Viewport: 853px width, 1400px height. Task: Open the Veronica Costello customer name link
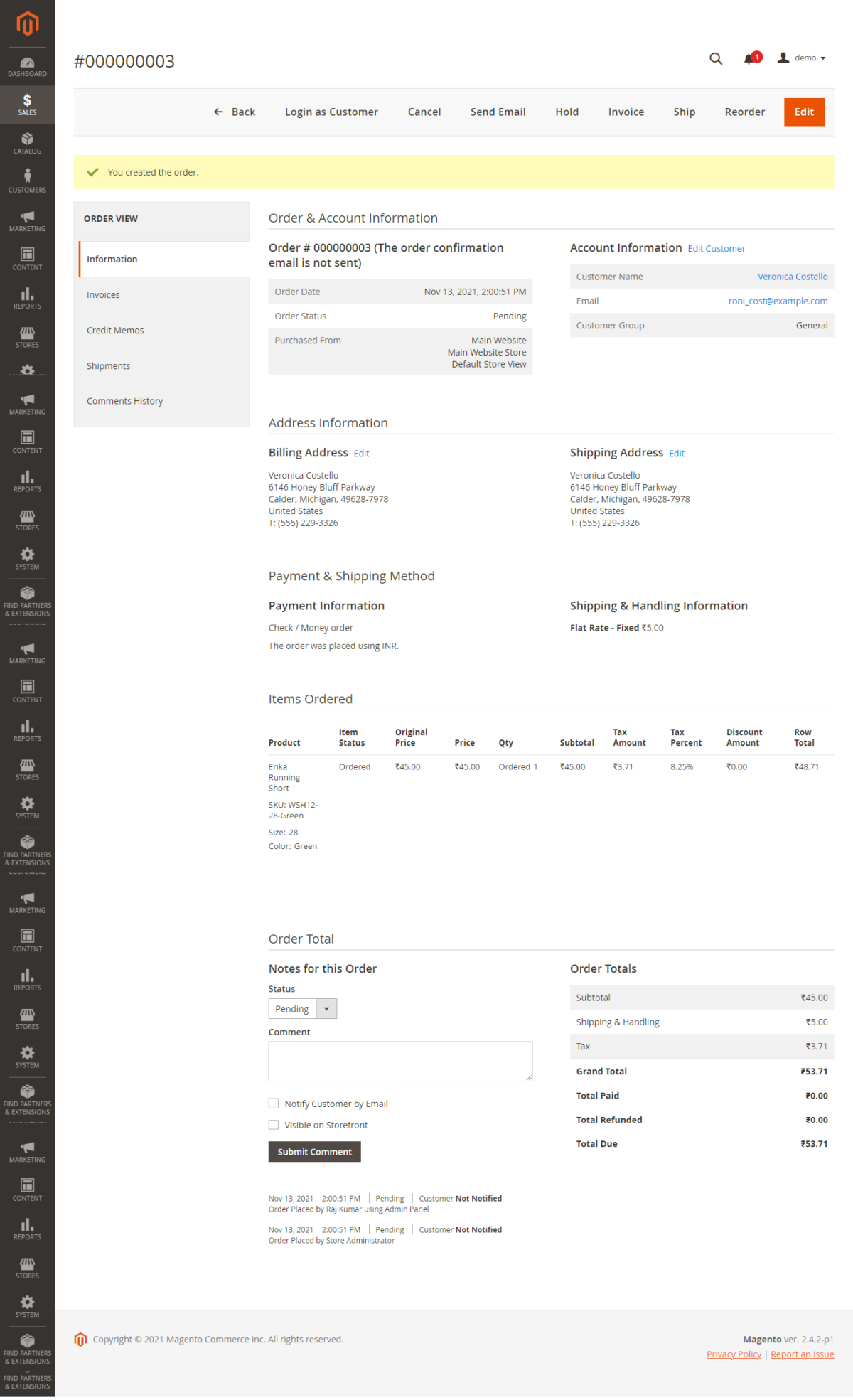(793, 277)
